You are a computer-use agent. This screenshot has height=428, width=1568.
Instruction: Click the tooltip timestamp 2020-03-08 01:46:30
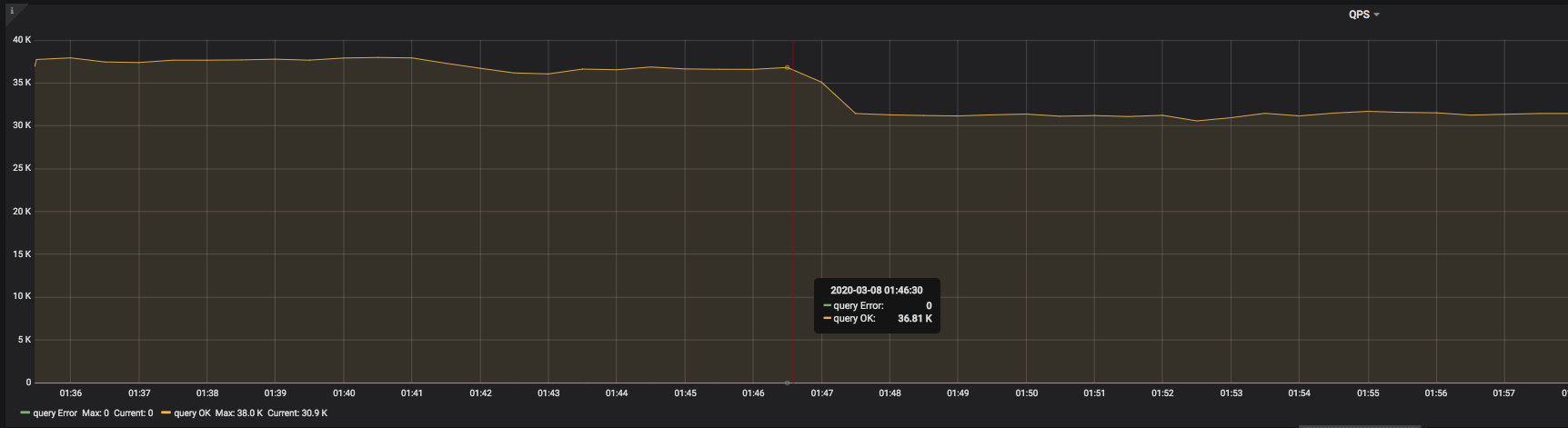(x=876, y=291)
